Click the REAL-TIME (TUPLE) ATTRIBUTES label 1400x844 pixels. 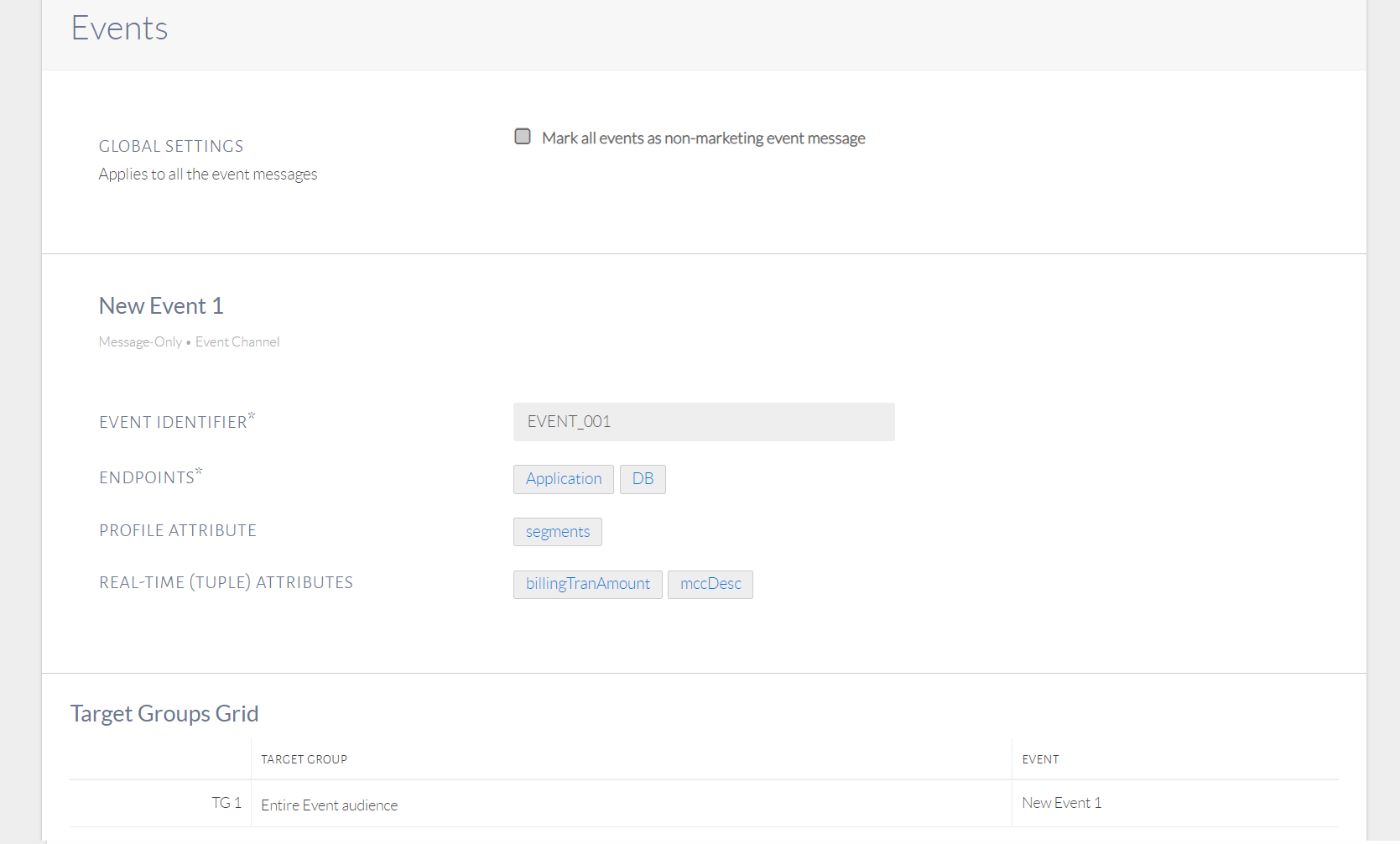tap(226, 582)
